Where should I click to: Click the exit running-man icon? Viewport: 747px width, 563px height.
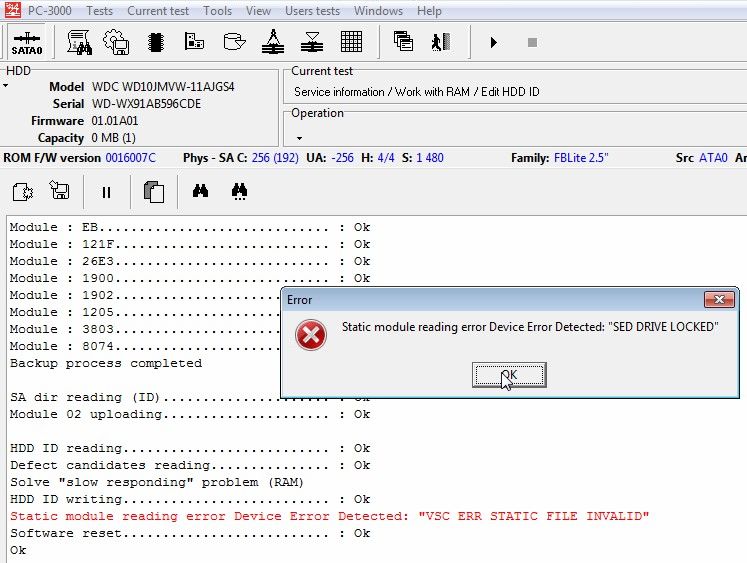(x=441, y=42)
